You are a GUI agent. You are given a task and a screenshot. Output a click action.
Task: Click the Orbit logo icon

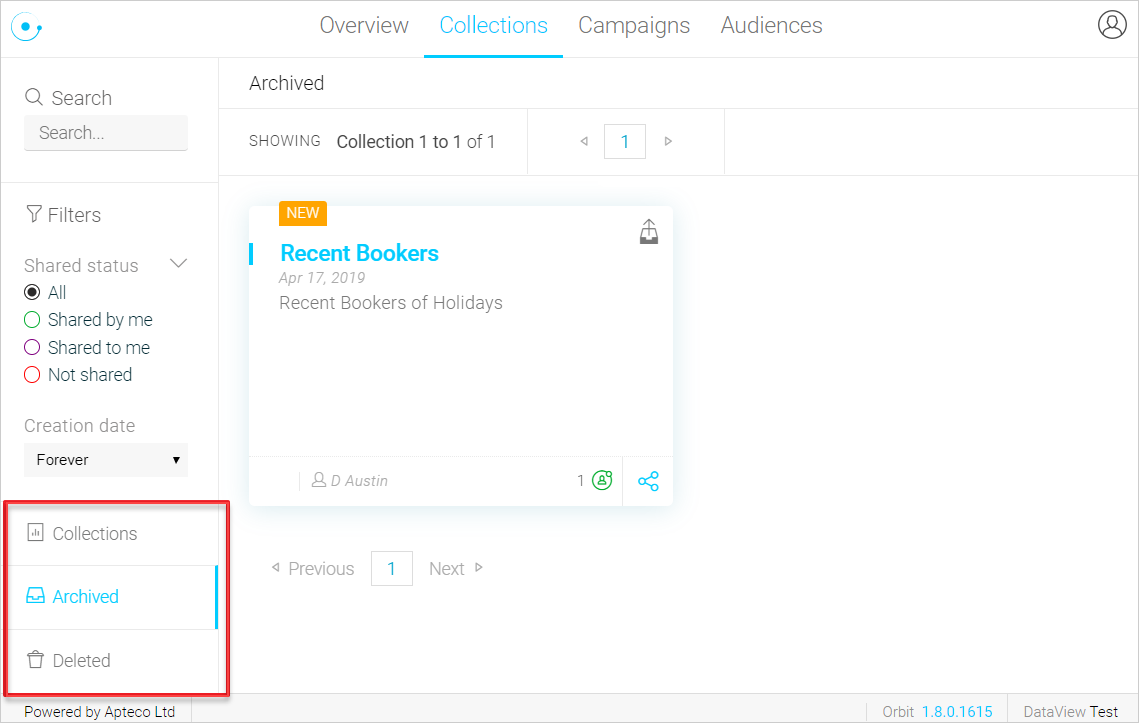point(26,27)
